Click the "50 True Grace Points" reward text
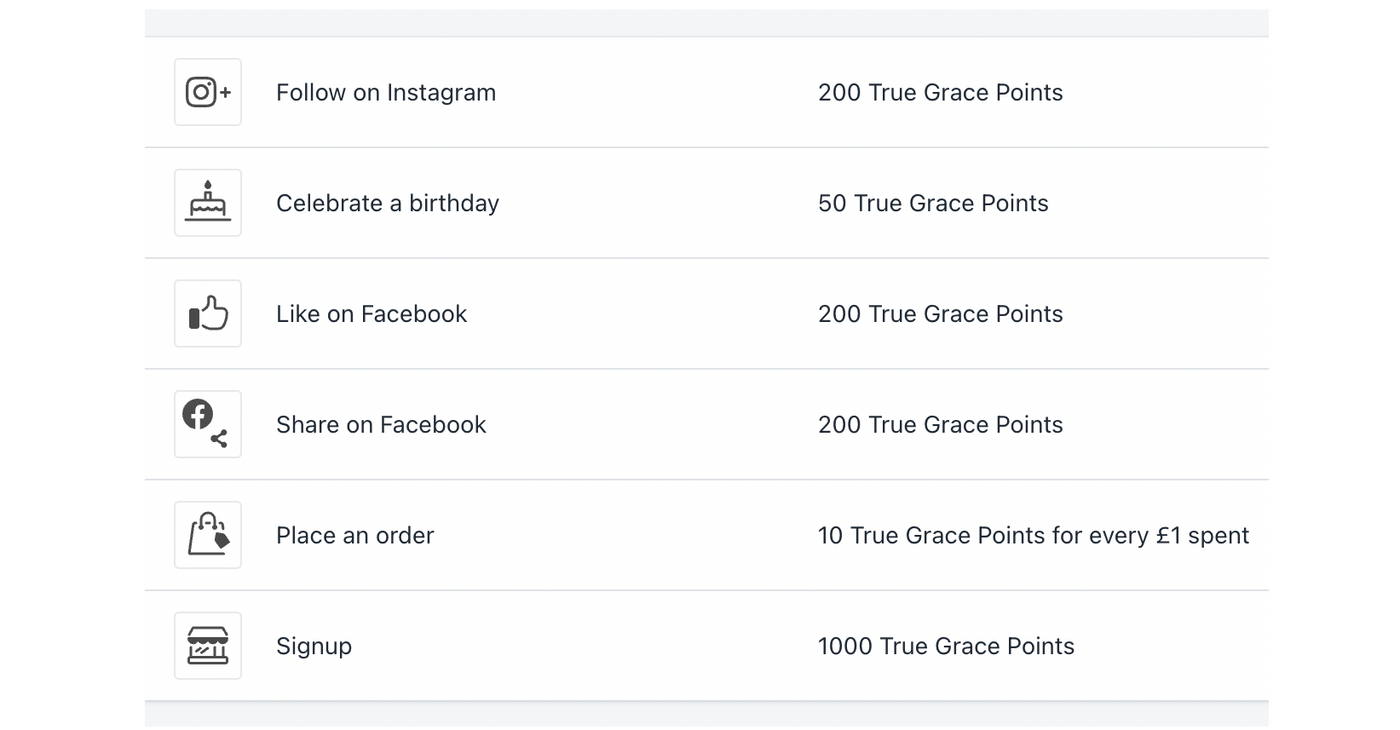Screen dimensions: 1400x730 (x=933, y=203)
